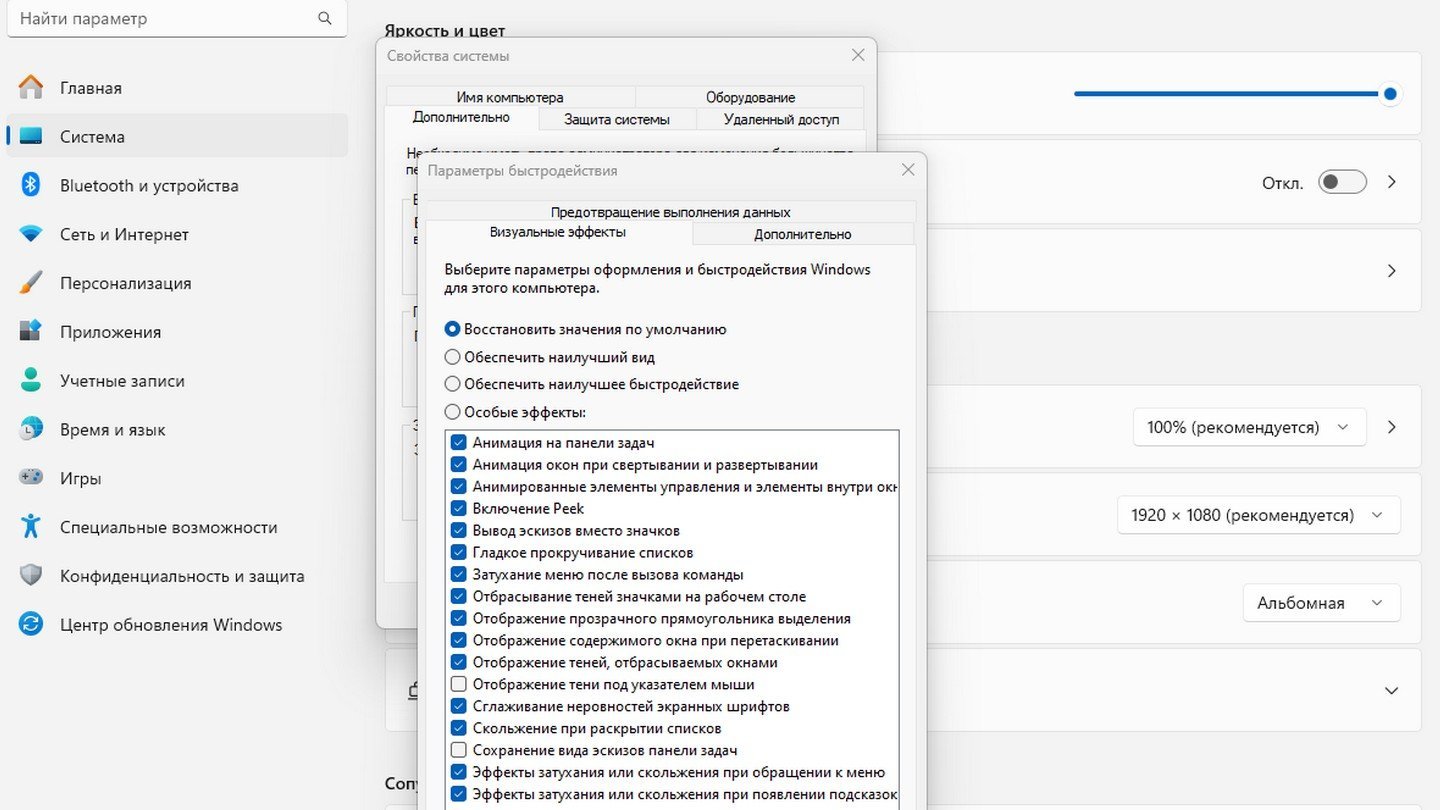Viewport: 1440px width, 810px height.
Task: Click the brightness slider handle
Action: click(1390, 94)
